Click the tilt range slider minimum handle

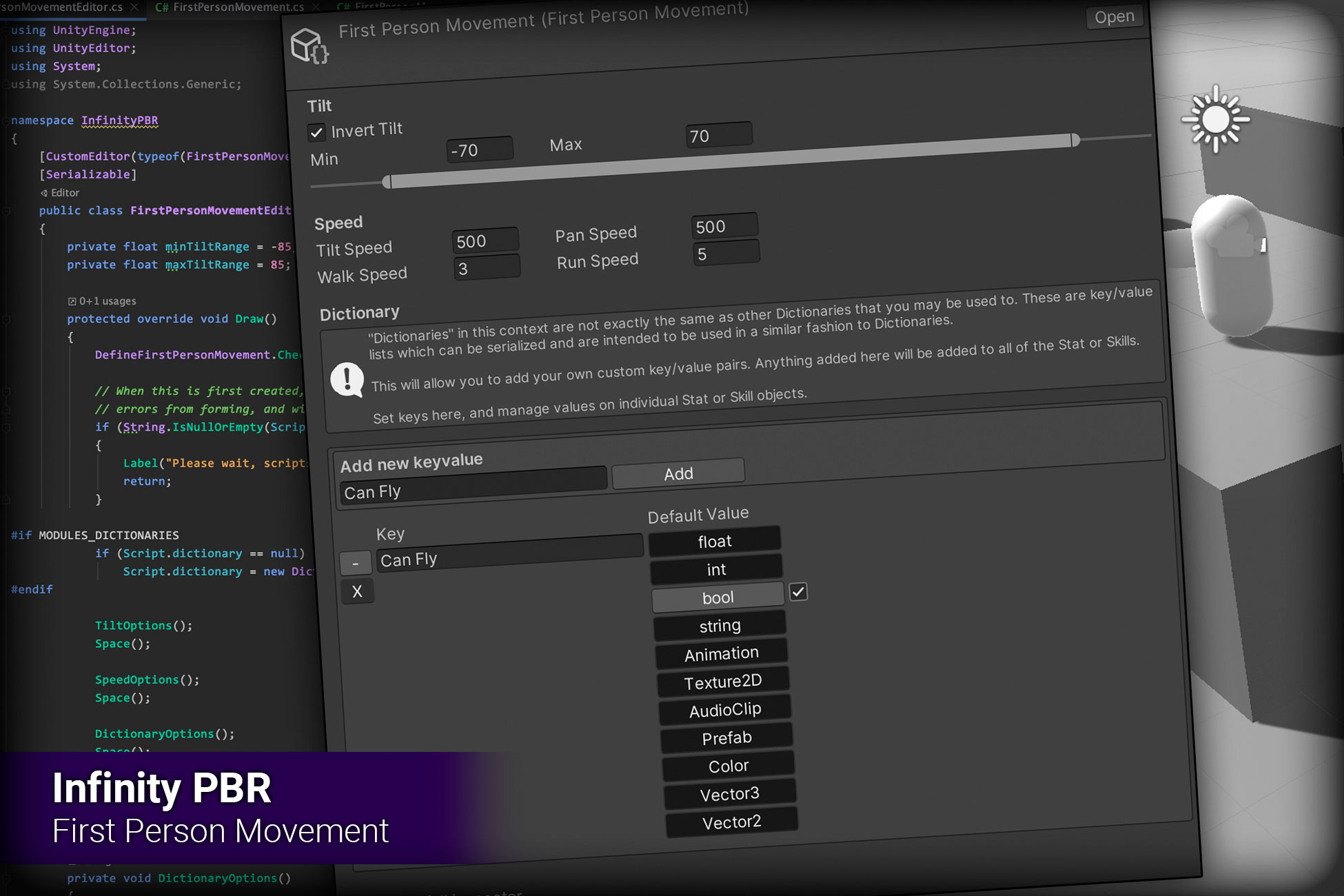[x=387, y=182]
